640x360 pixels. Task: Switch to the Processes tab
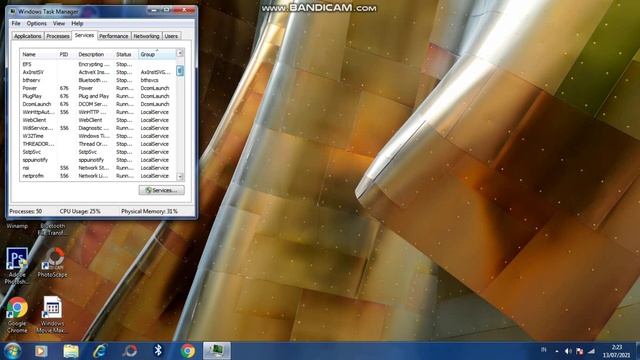(x=58, y=36)
